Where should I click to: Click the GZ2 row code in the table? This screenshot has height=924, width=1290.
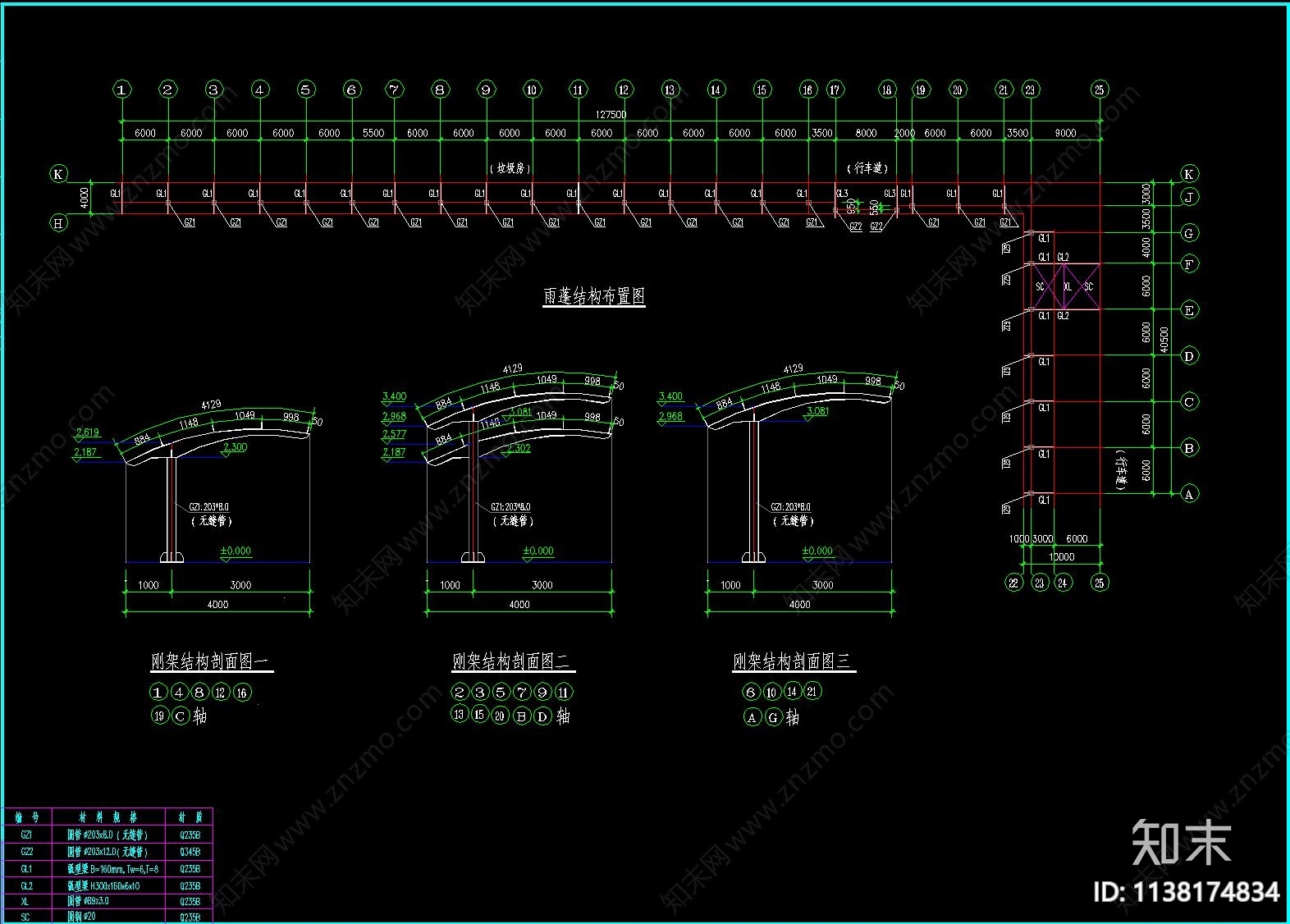(27, 852)
